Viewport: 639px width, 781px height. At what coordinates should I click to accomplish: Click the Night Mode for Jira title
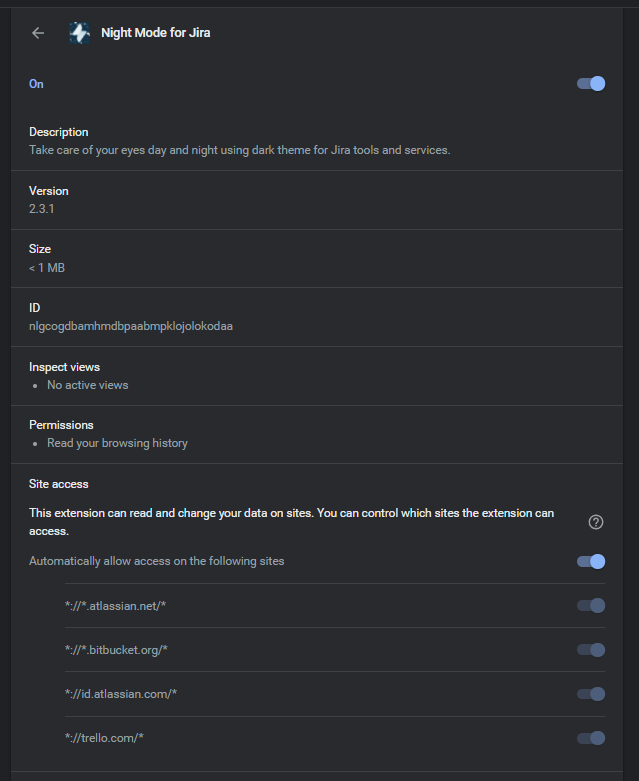[155, 33]
